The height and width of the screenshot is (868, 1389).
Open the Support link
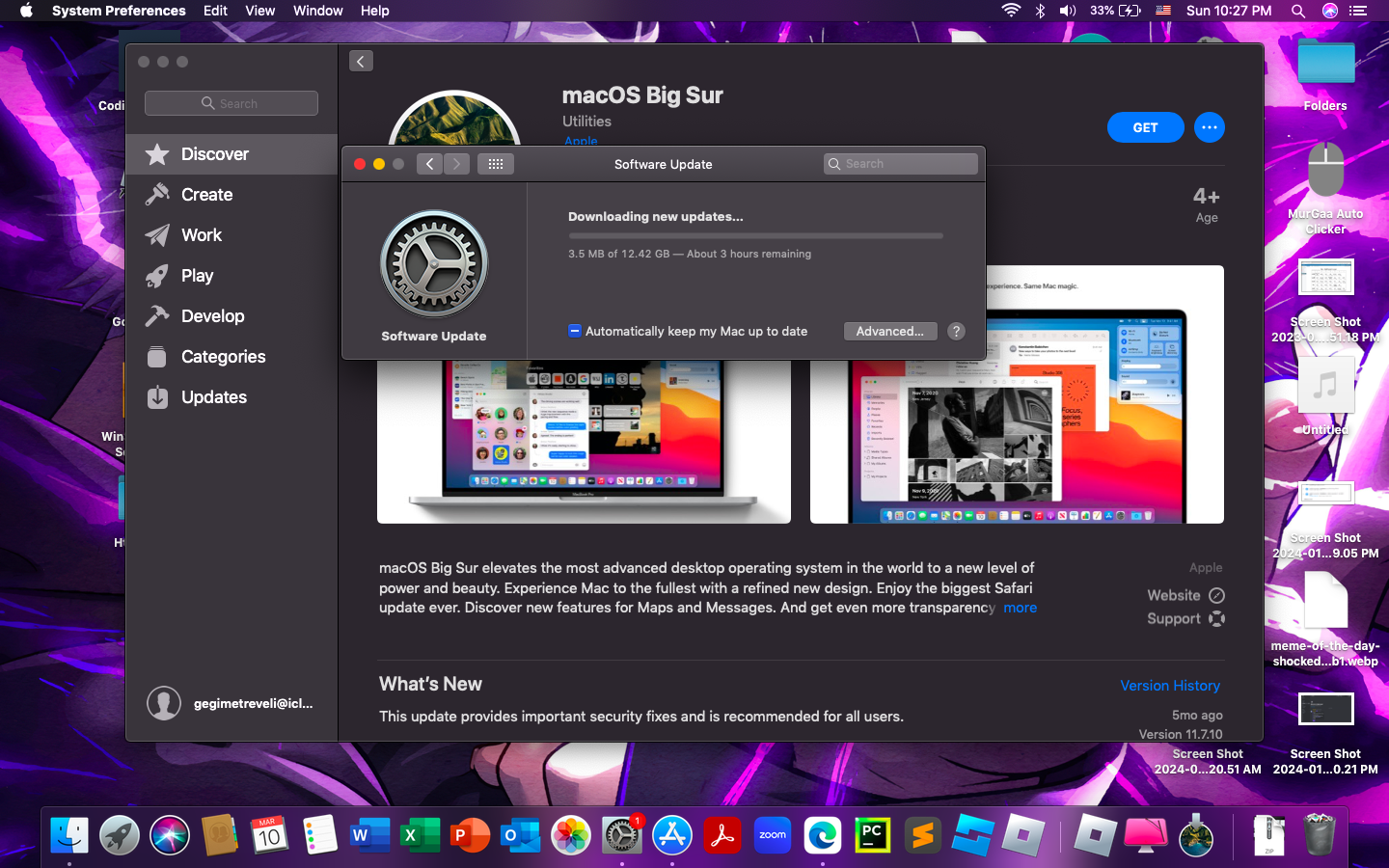coord(1185,619)
